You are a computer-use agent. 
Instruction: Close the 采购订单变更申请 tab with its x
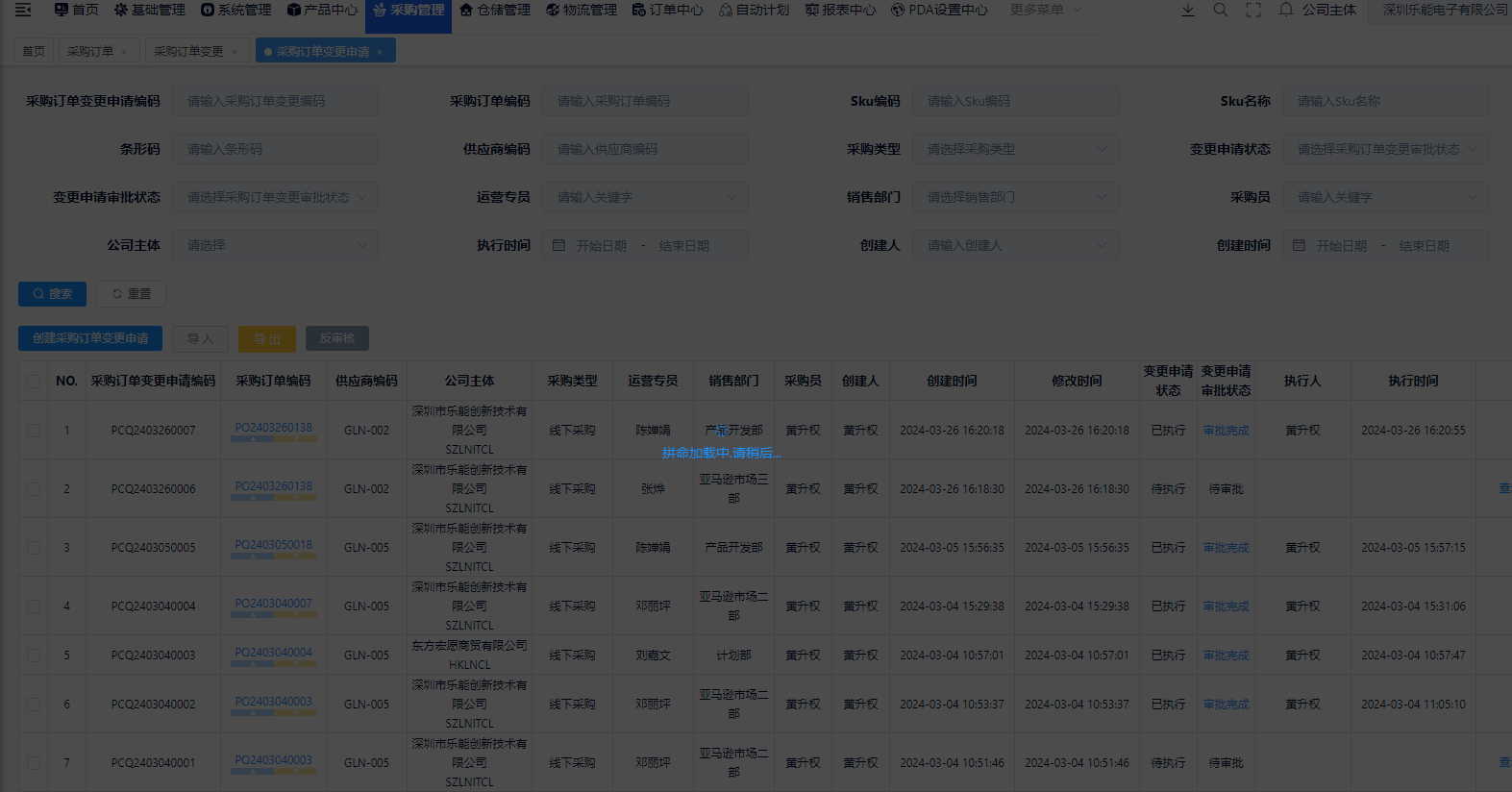pos(380,52)
